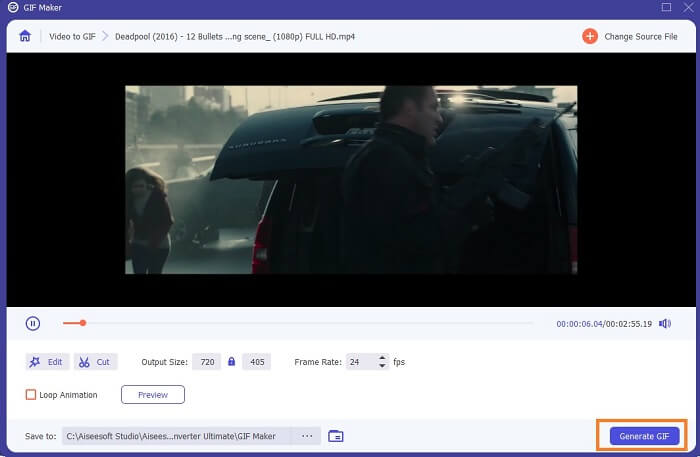Screen dimensions: 700x457
Task: Click the output height field 405
Action: 257,361
